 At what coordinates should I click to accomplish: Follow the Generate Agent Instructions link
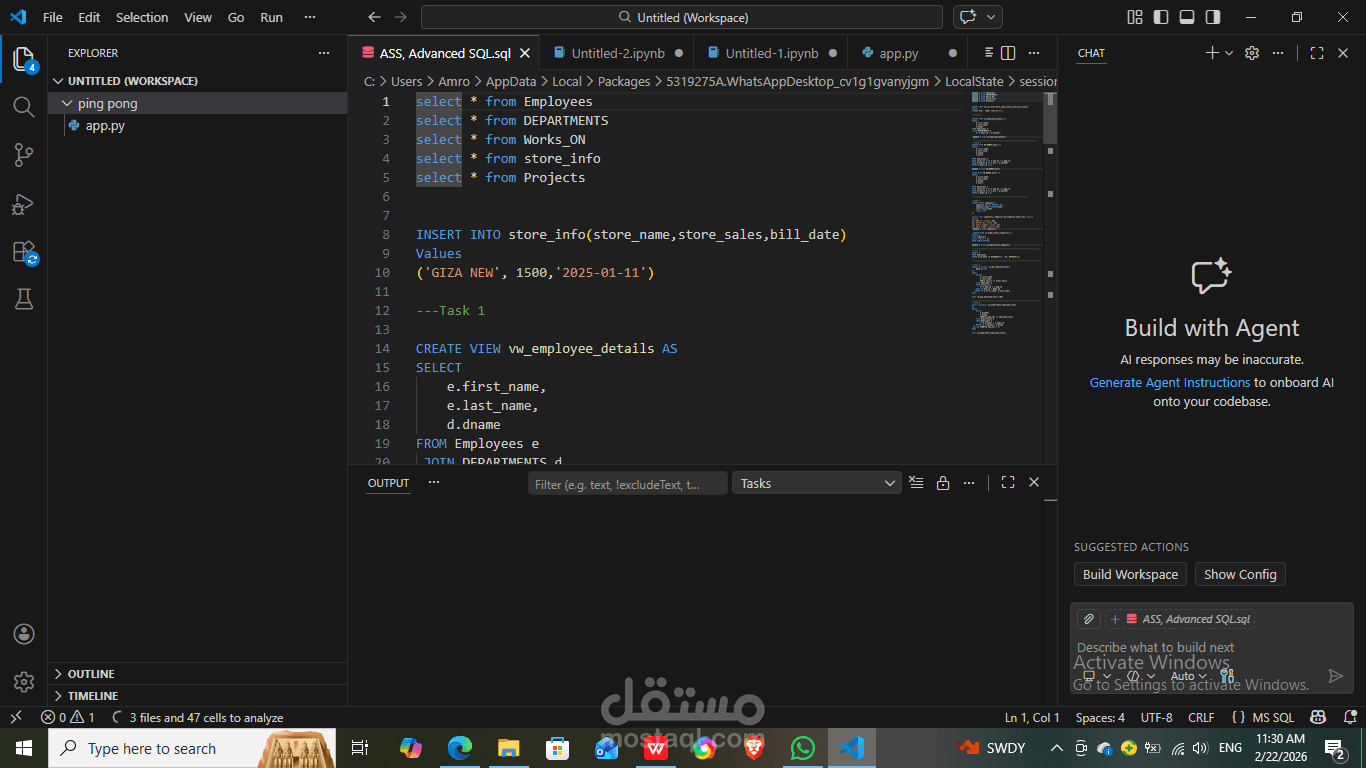(x=1170, y=382)
